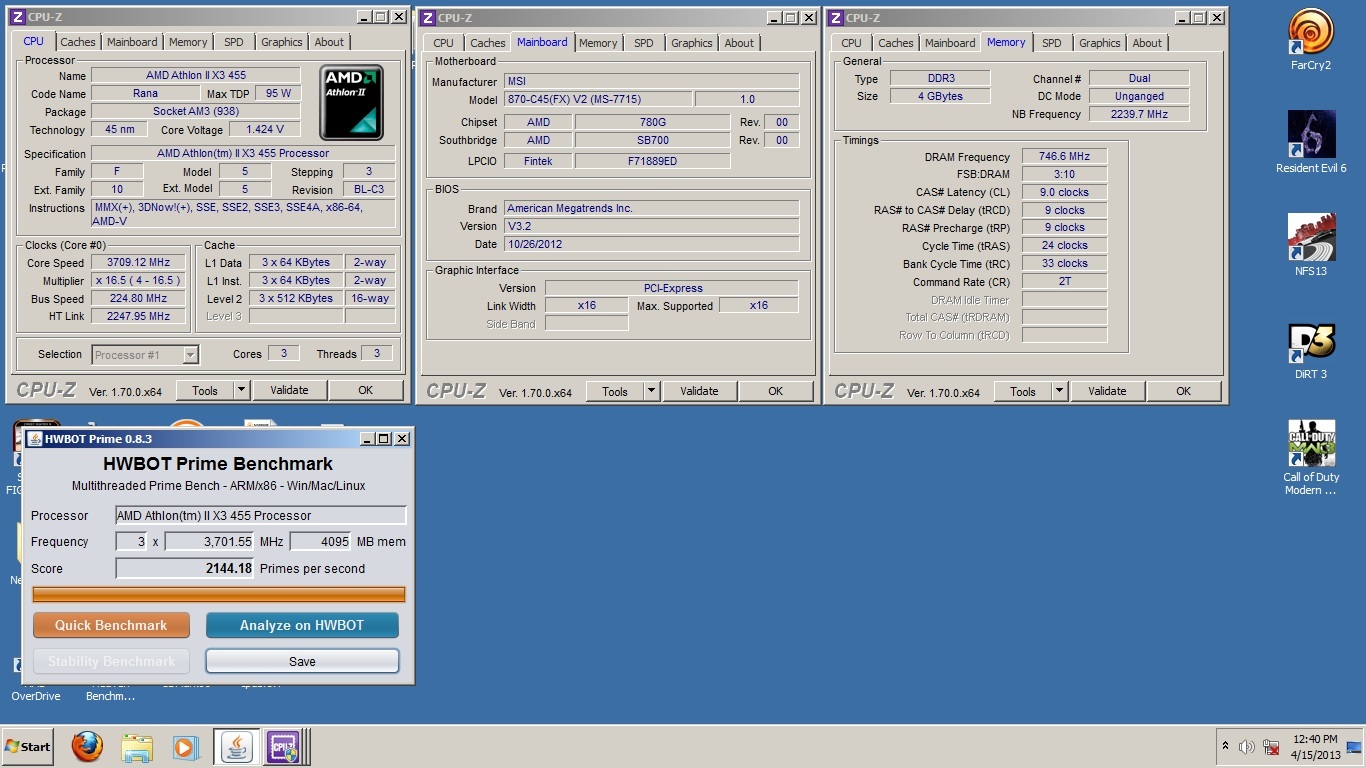Click Tools button in the first CPU-Z window

(205, 390)
